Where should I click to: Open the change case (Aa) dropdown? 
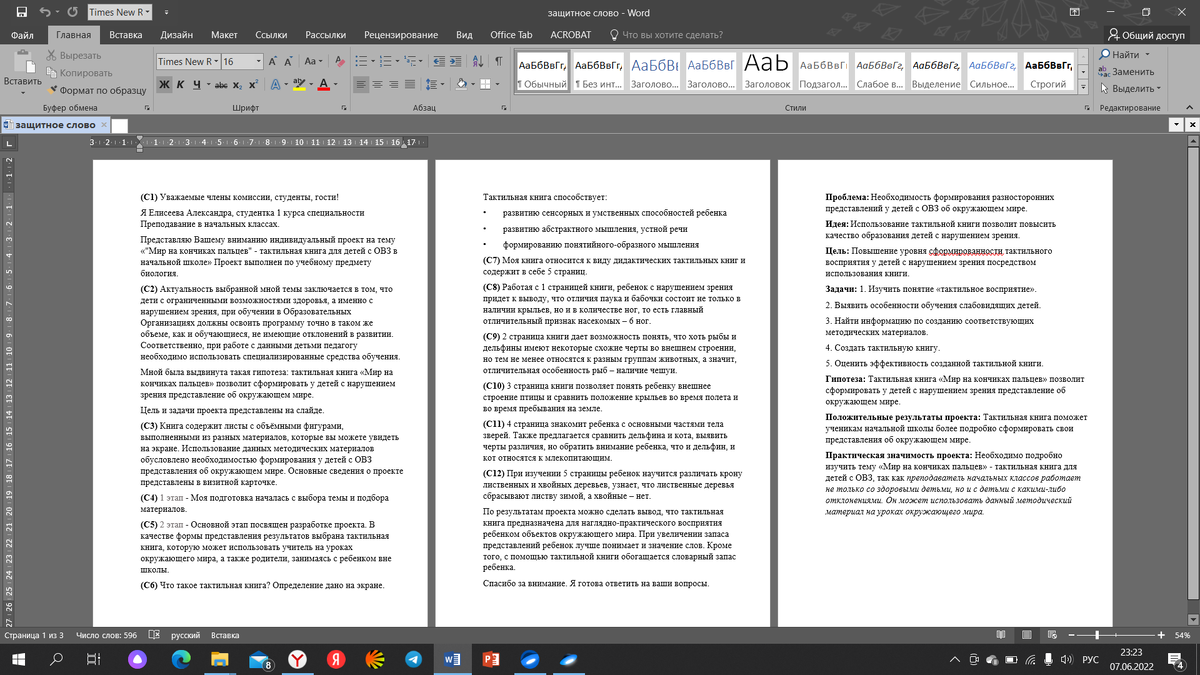(314, 61)
